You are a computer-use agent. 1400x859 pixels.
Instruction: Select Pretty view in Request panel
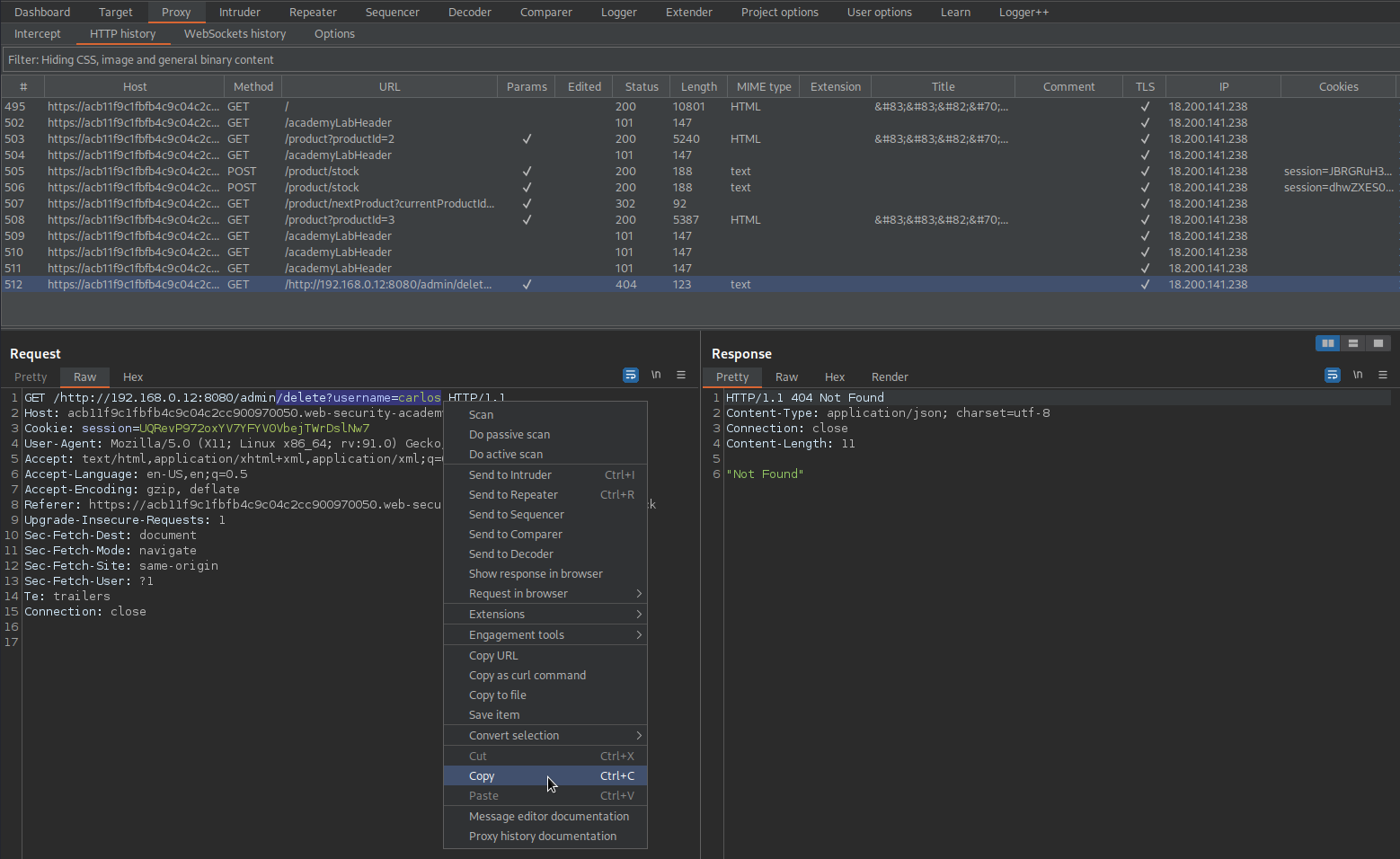point(31,376)
